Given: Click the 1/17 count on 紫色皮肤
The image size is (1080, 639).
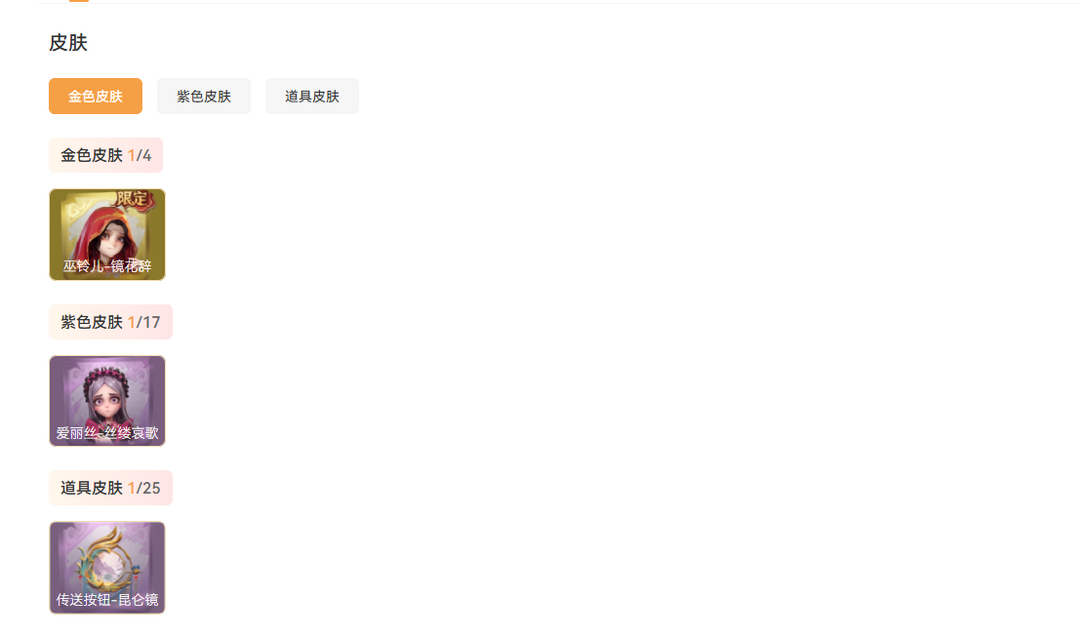Looking at the screenshot, I should point(144,322).
